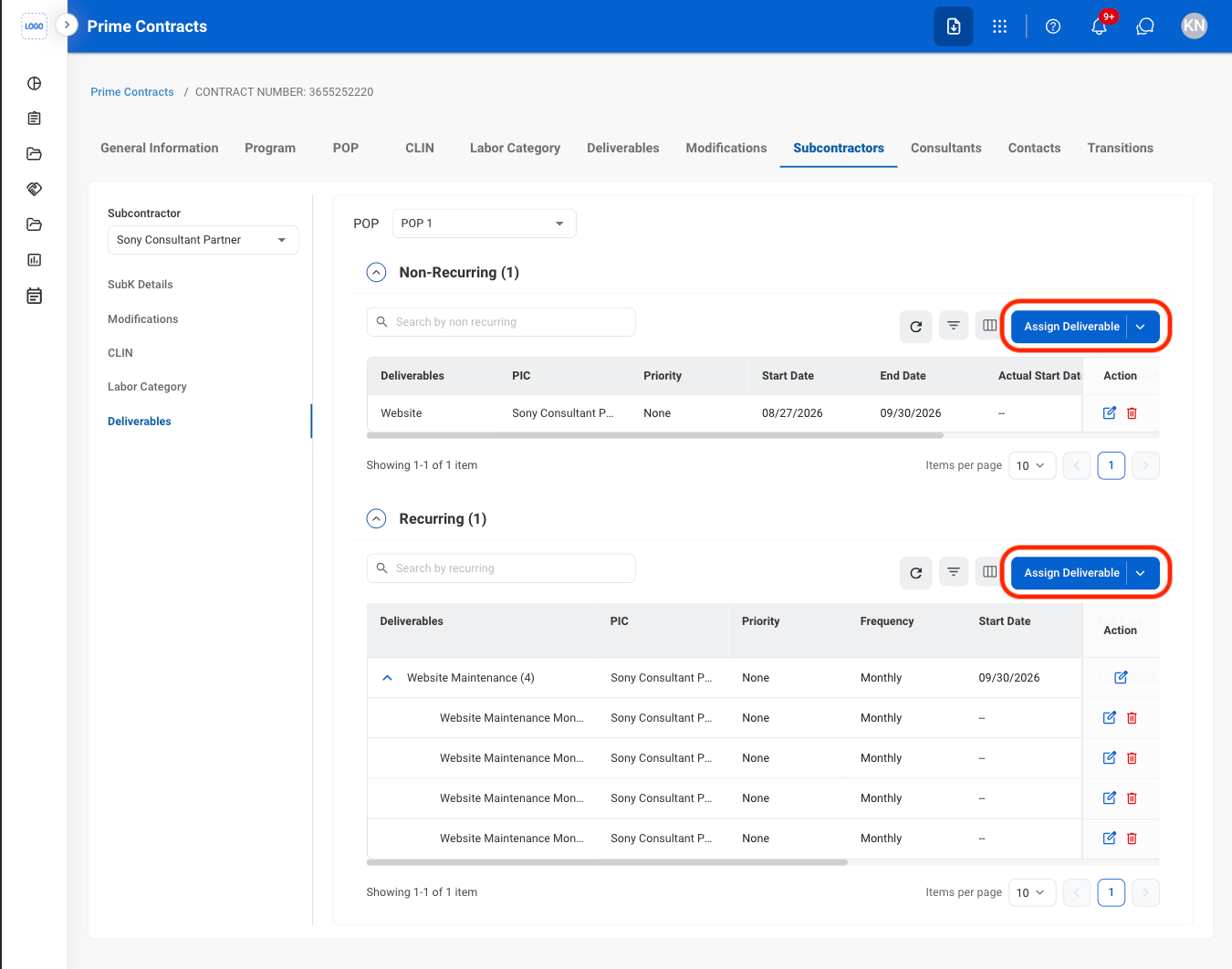Open the notifications bell icon

[1099, 26]
